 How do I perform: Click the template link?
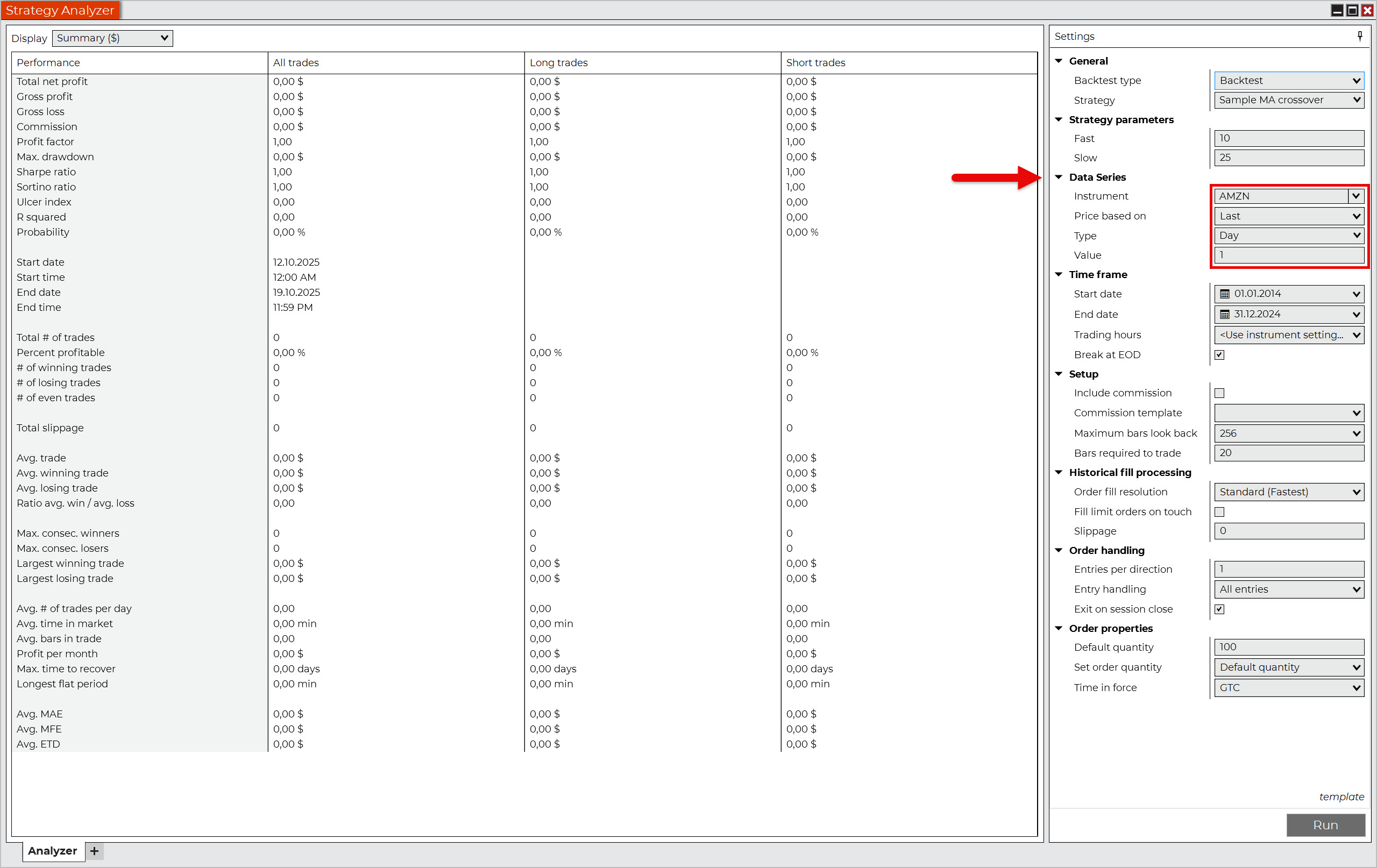coord(1341,797)
